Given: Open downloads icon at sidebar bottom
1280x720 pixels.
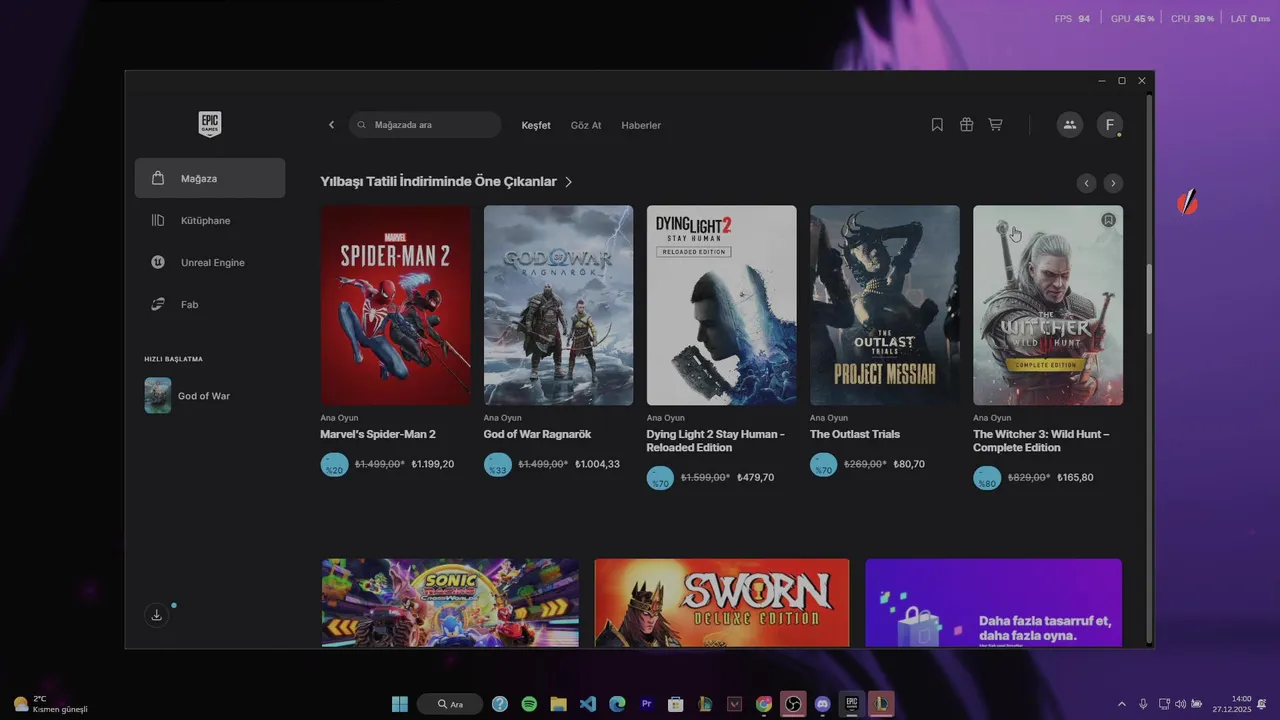Looking at the screenshot, I should tap(156, 615).
